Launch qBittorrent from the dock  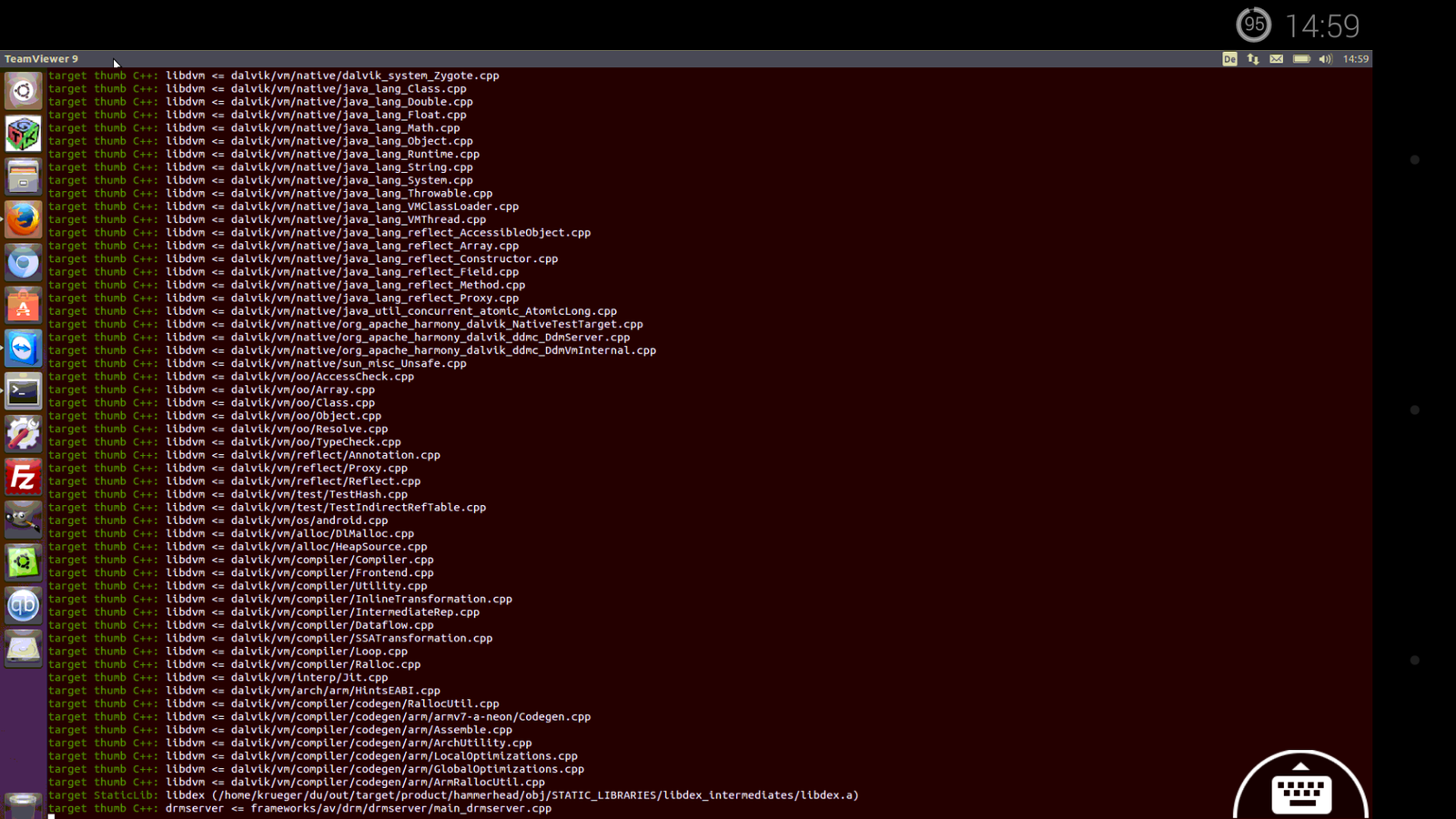coord(24,605)
